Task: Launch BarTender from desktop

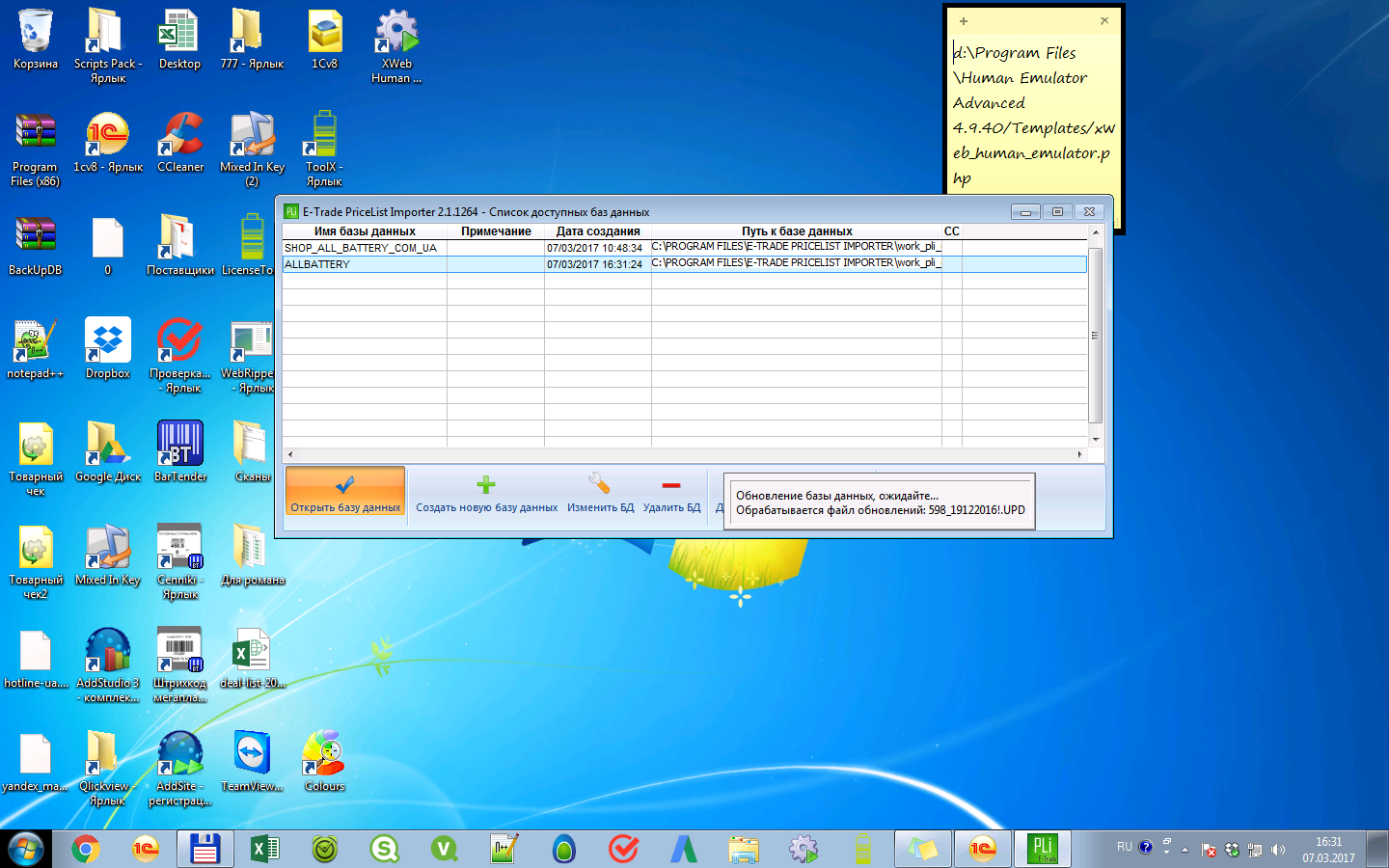Action: click(x=180, y=452)
